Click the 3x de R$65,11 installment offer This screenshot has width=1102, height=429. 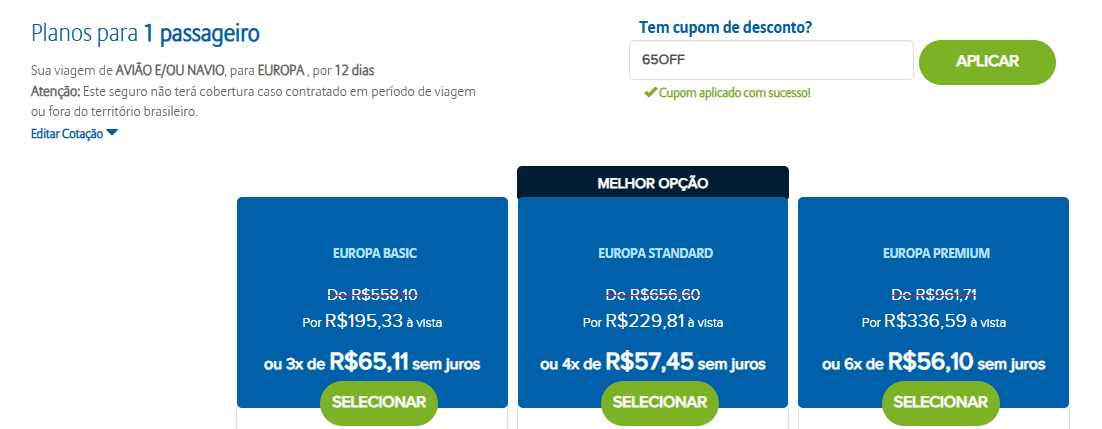pos(372,363)
